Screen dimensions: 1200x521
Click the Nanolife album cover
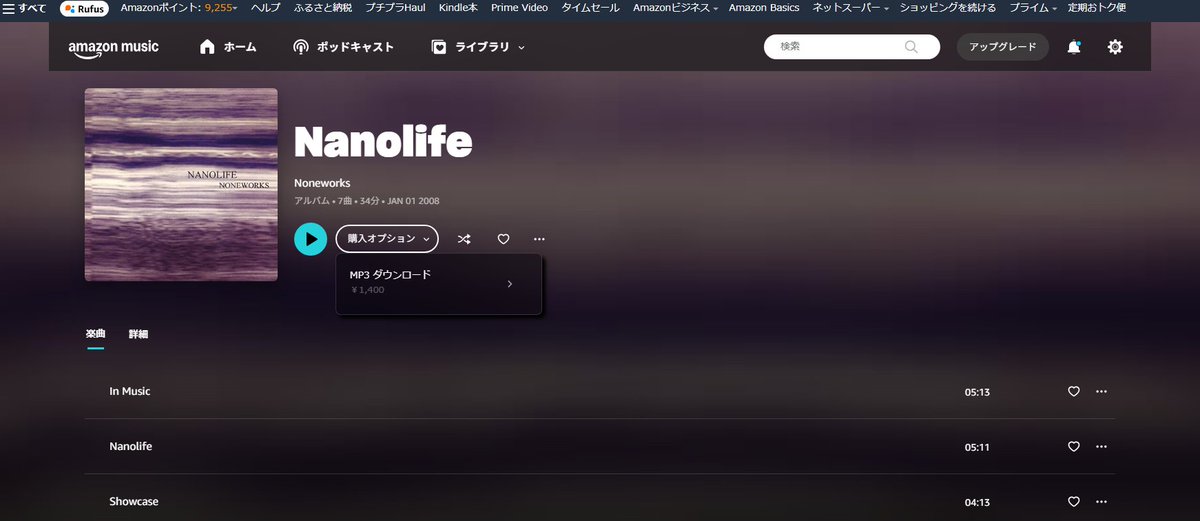[x=181, y=185]
